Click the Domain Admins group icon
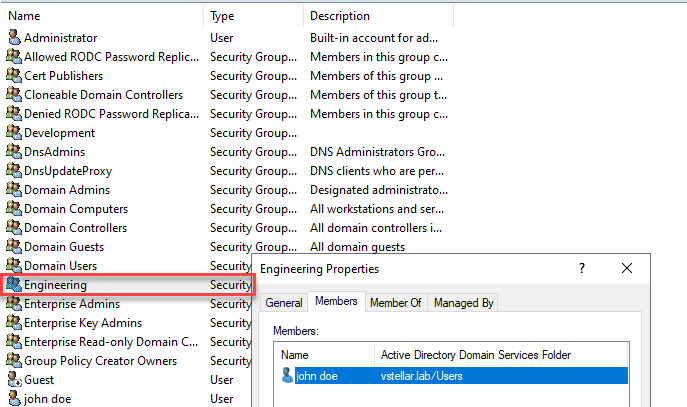This screenshot has width=687, height=407. pos(14,190)
